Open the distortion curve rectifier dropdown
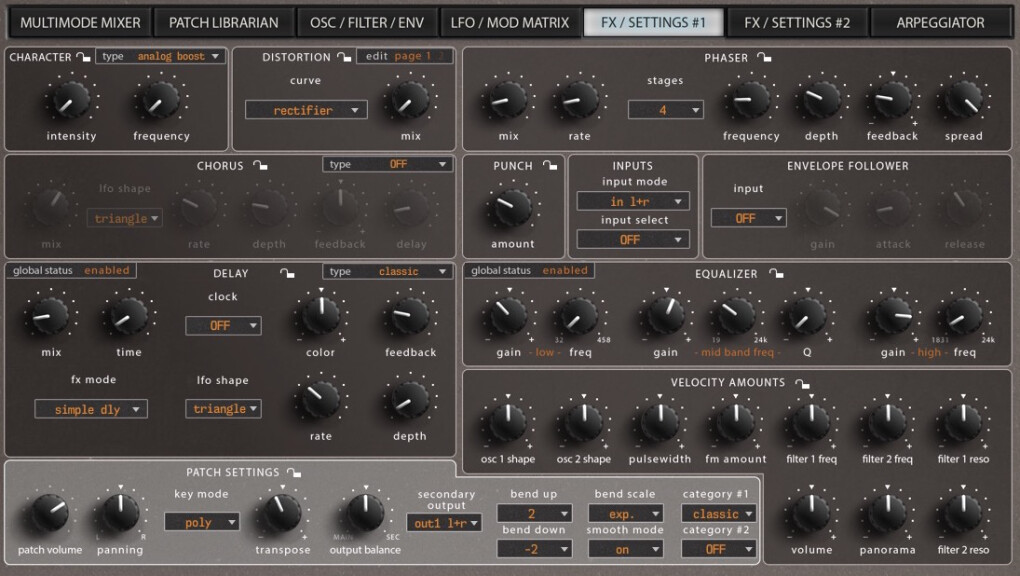 pos(306,110)
